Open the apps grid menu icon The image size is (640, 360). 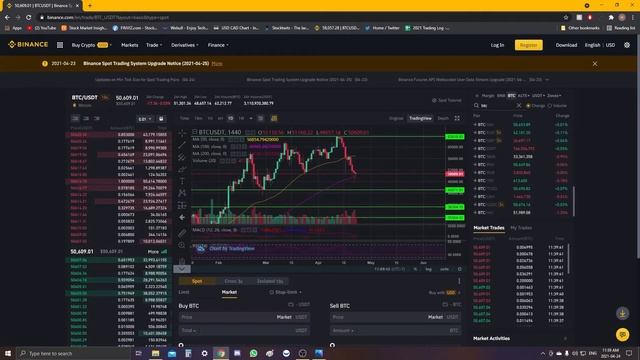coord(60,45)
